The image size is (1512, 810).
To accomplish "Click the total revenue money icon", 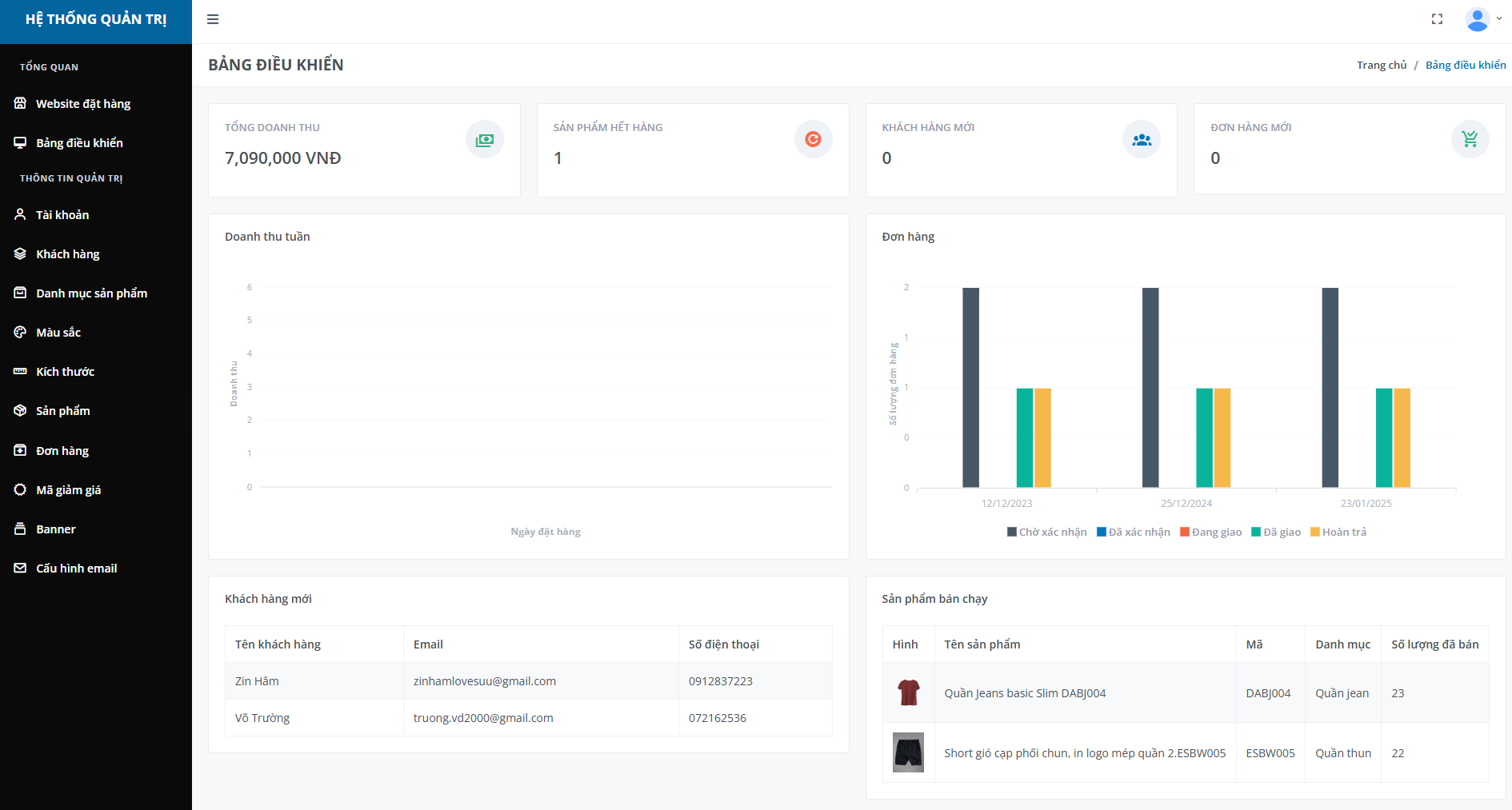I will 485,140.
